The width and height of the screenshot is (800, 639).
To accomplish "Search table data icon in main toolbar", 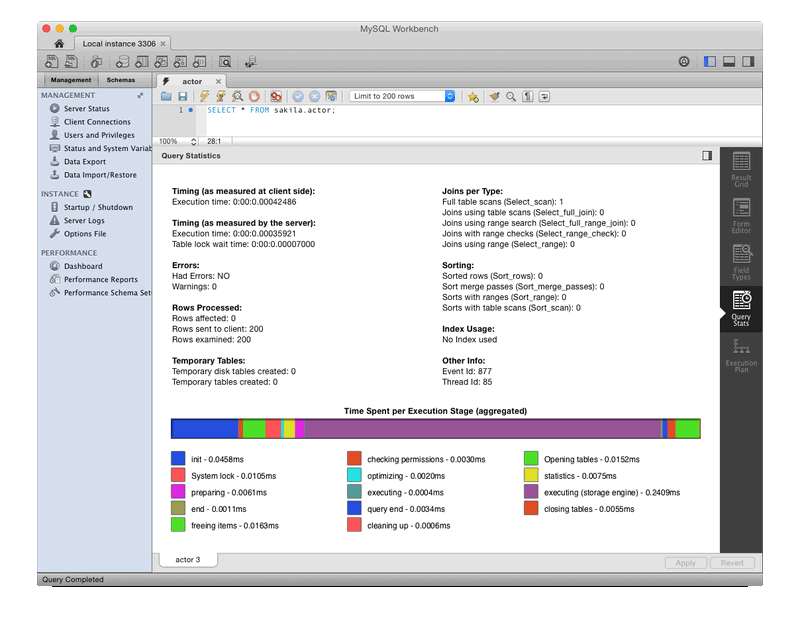I will point(224,62).
